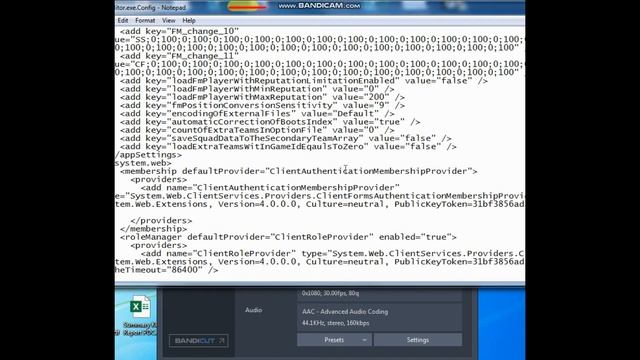Image resolution: width=640 pixels, height=360 pixels.
Task: Click the saveSquadDataToTheSecondaryTeamArray line
Action: tap(286, 138)
